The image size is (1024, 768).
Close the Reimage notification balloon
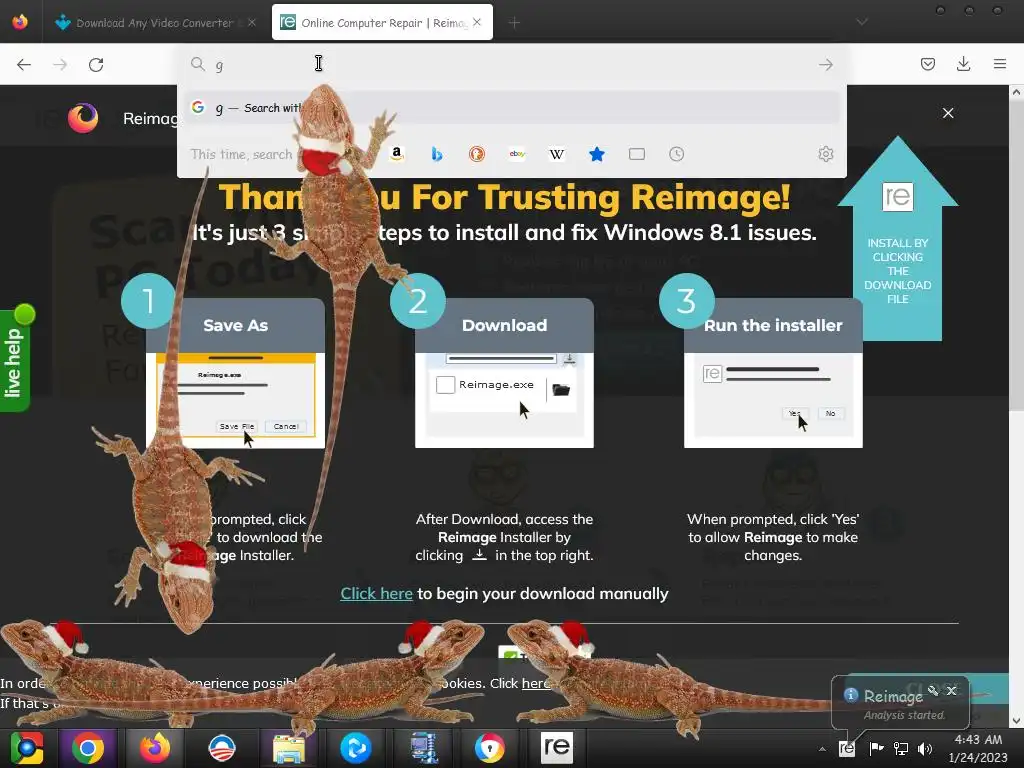[952, 690]
